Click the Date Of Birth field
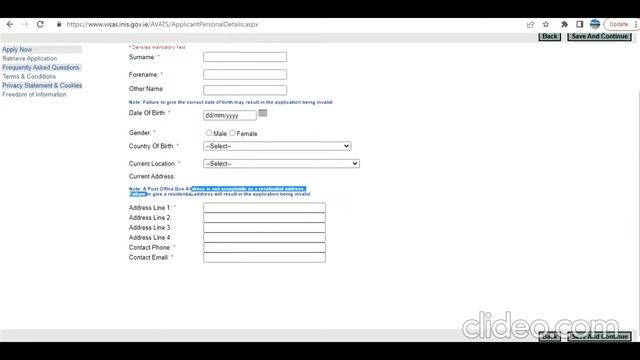Image resolution: width=640 pixels, height=360 pixels. click(230, 115)
